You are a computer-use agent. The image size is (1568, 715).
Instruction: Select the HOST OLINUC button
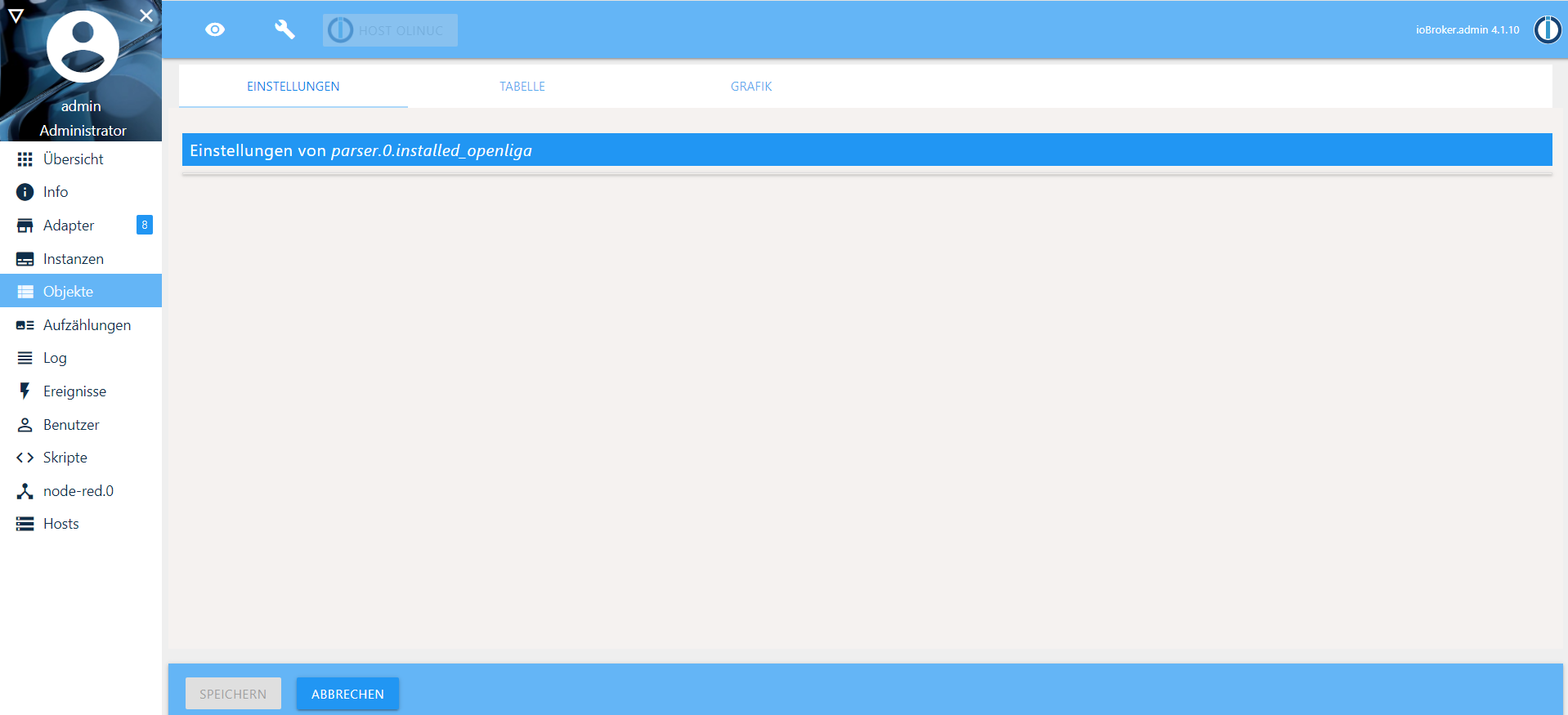click(390, 30)
